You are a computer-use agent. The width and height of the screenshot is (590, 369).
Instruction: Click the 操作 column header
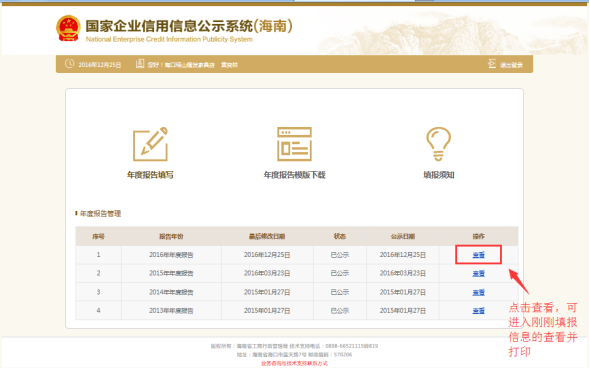click(478, 236)
